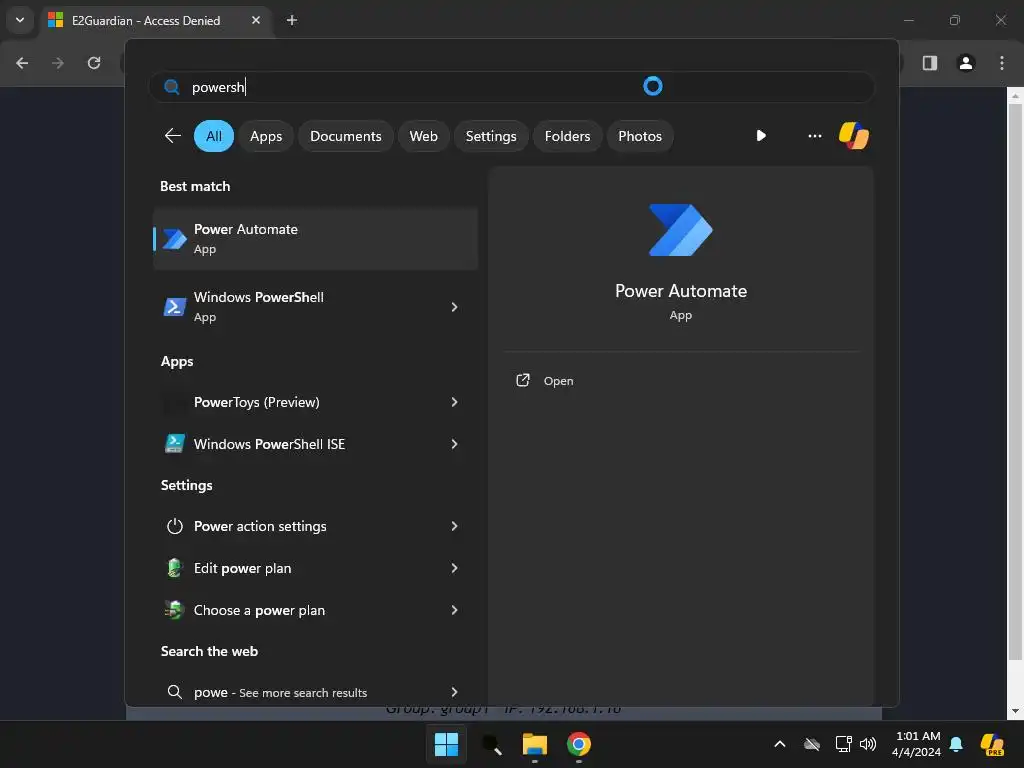
Task: Open the Windows Start button on taskbar
Action: (x=447, y=744)
